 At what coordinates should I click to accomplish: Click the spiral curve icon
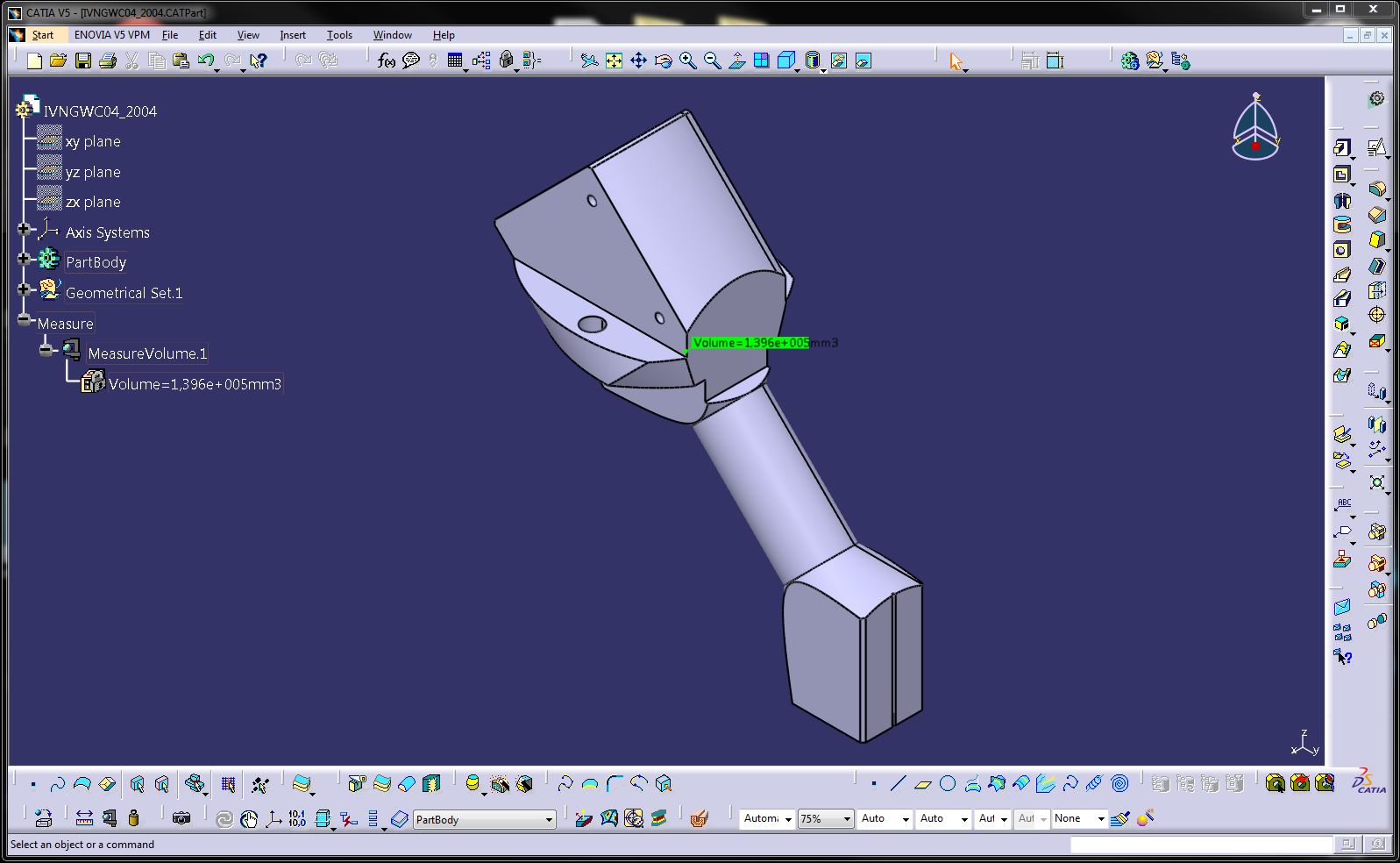tap(1119, 783)
